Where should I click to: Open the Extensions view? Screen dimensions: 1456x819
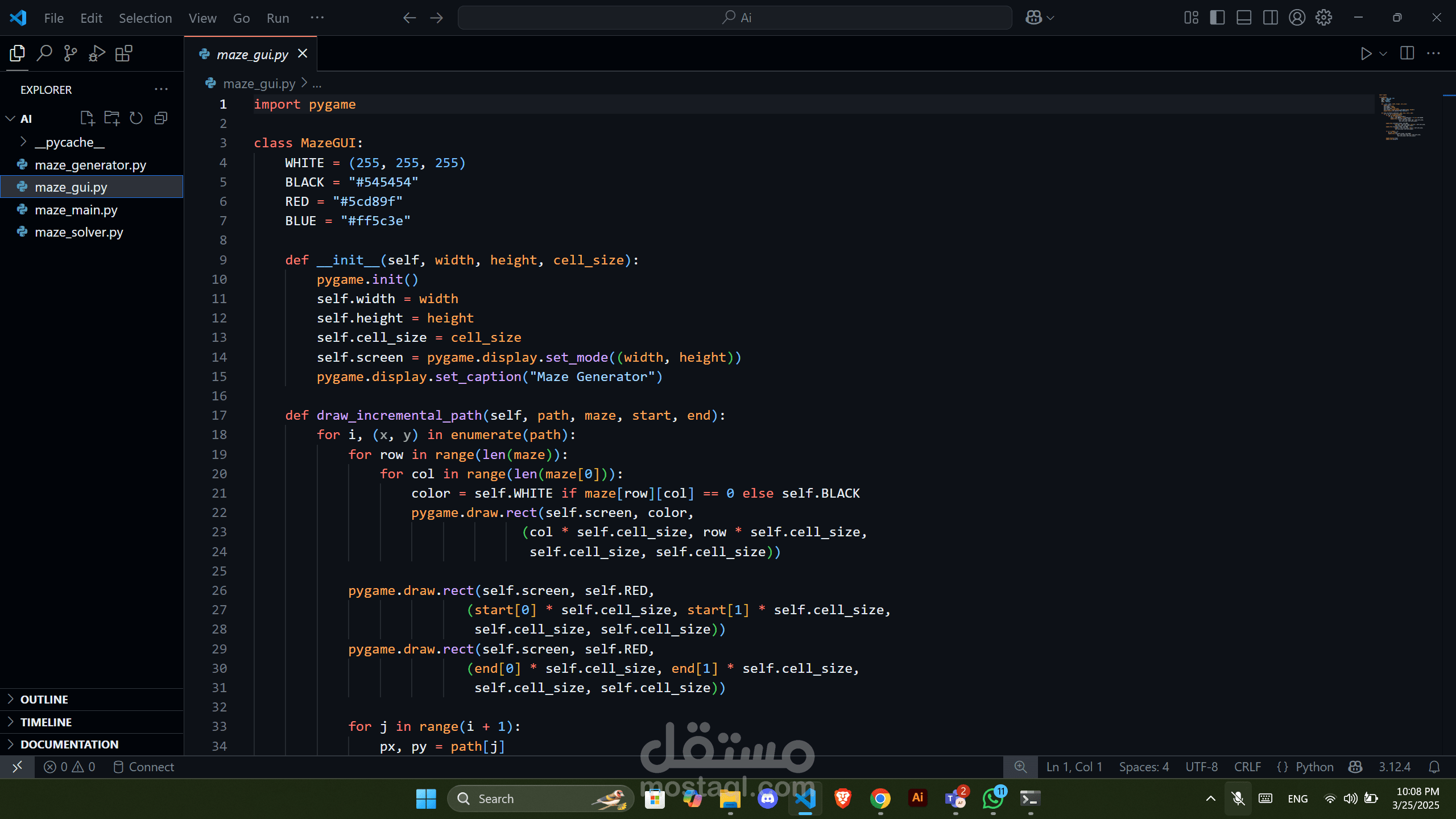[x=123, y=53]
